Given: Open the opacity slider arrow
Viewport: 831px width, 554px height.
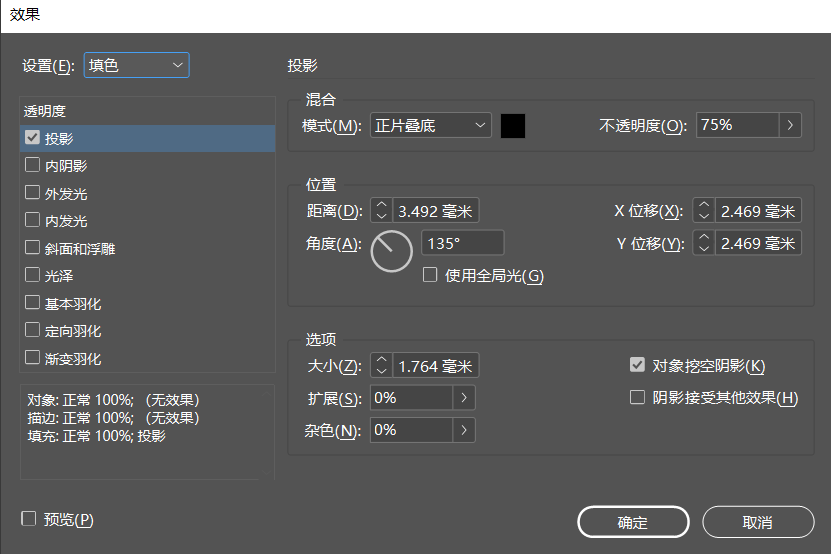Looking at the screenshot, I should (791, 125).
